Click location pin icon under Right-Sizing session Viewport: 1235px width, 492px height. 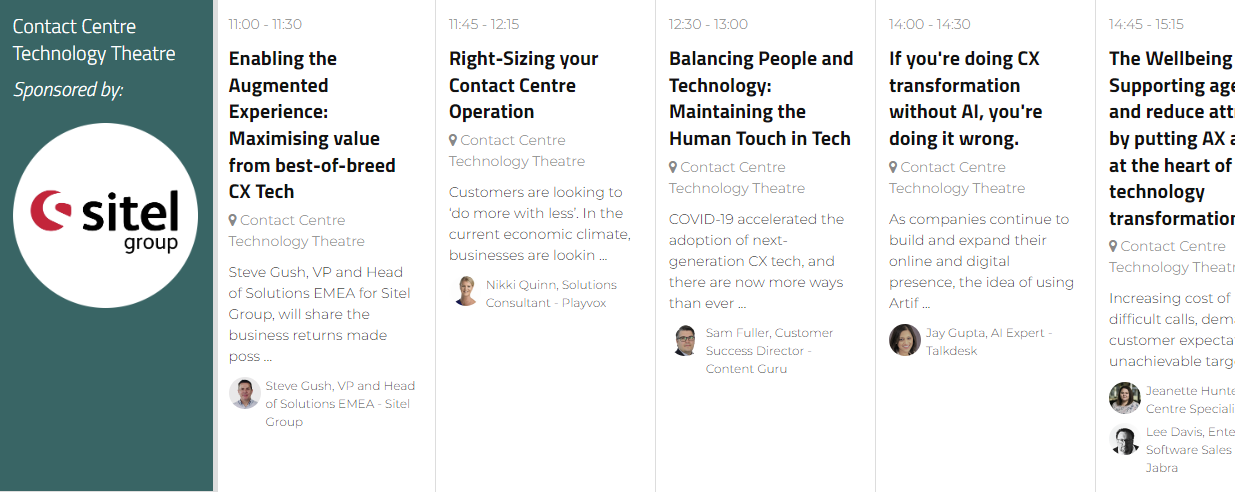453,141
